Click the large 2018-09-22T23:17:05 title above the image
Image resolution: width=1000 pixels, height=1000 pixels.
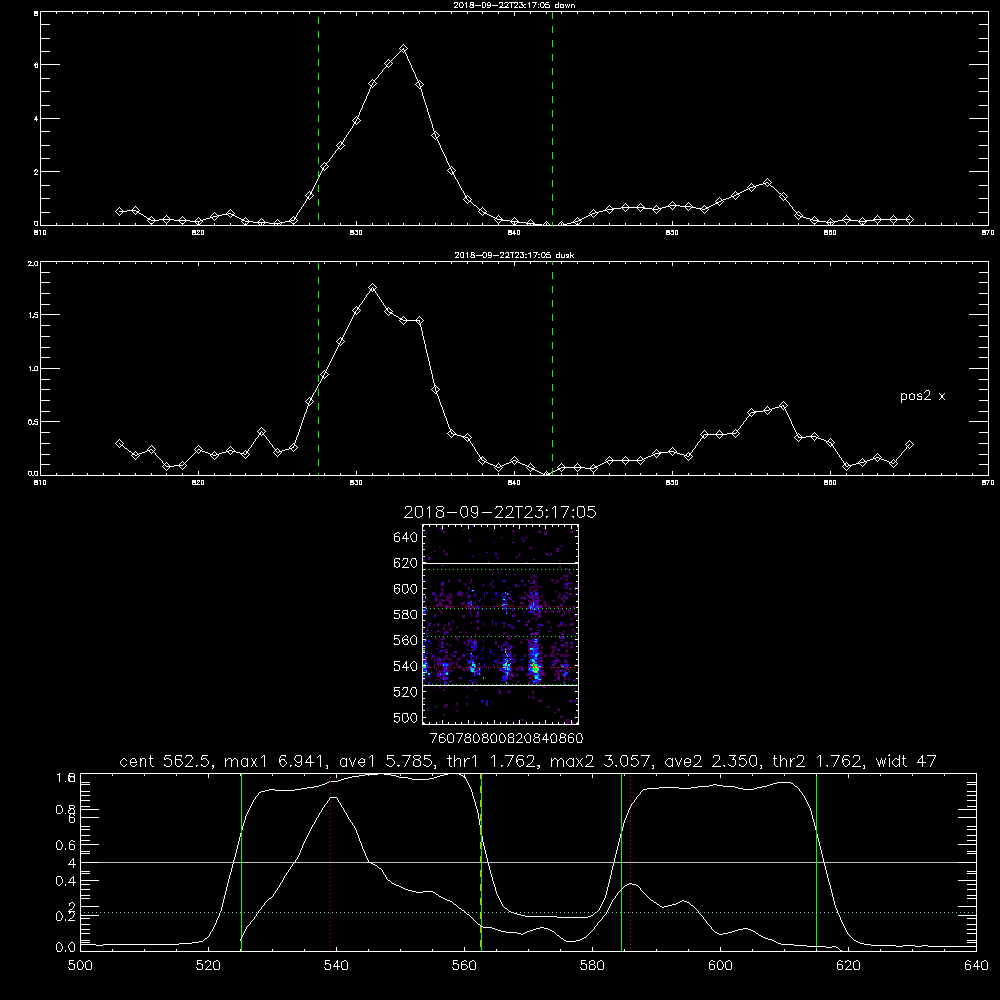coord(500,512)
